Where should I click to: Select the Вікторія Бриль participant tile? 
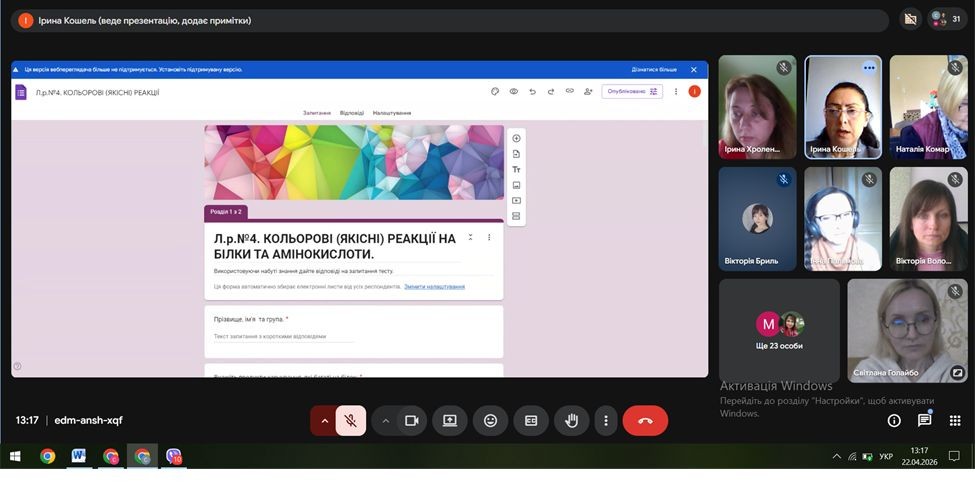[757, 219]
